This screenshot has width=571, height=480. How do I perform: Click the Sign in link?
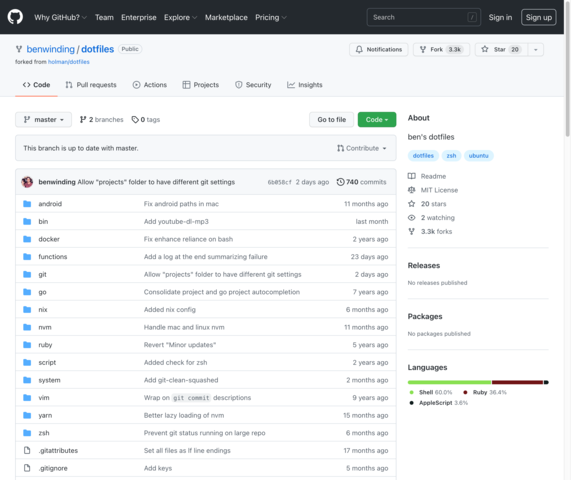[500, 17]
